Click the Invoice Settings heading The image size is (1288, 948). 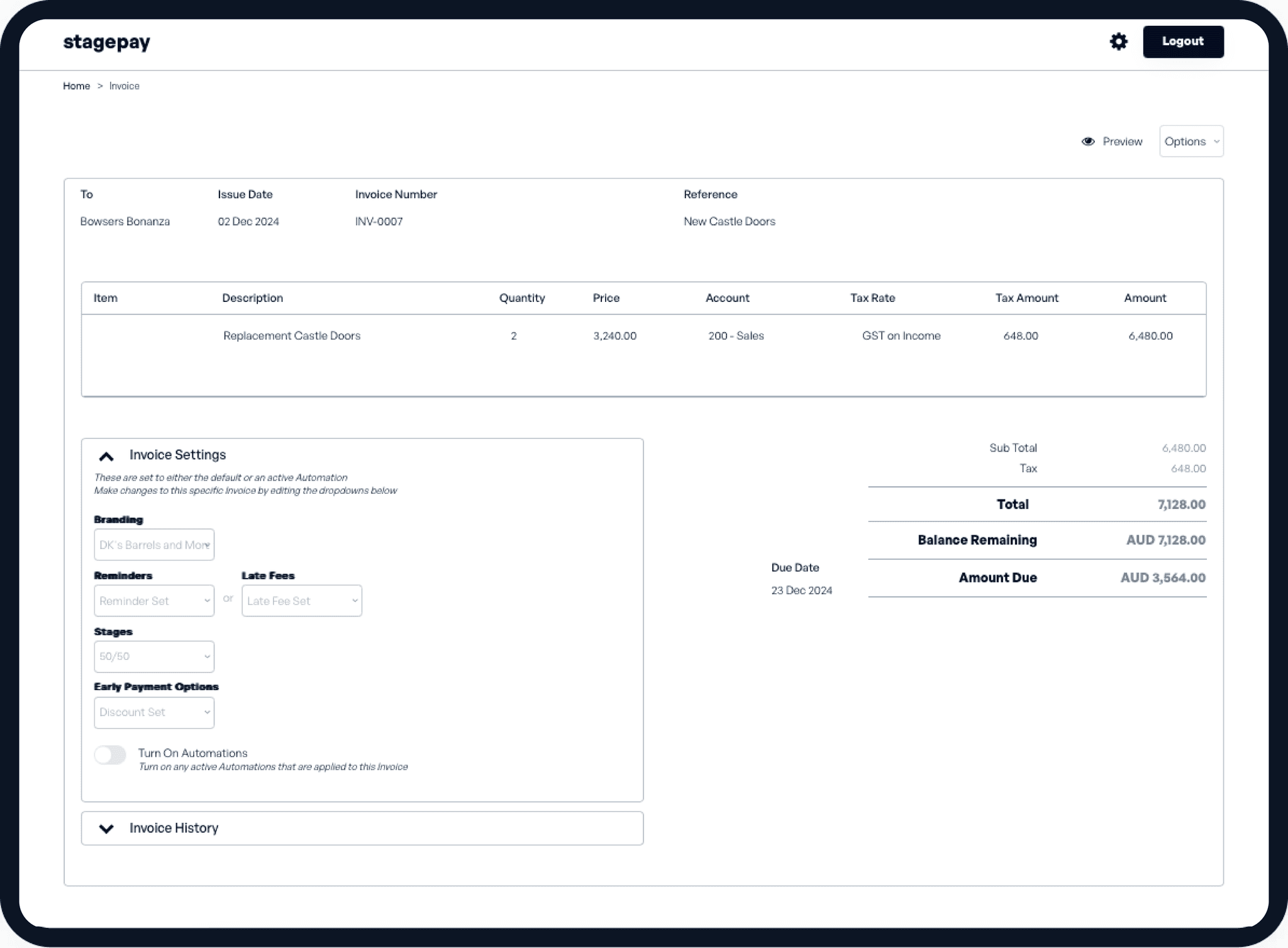pyautogui.click(x=177, y=455)
